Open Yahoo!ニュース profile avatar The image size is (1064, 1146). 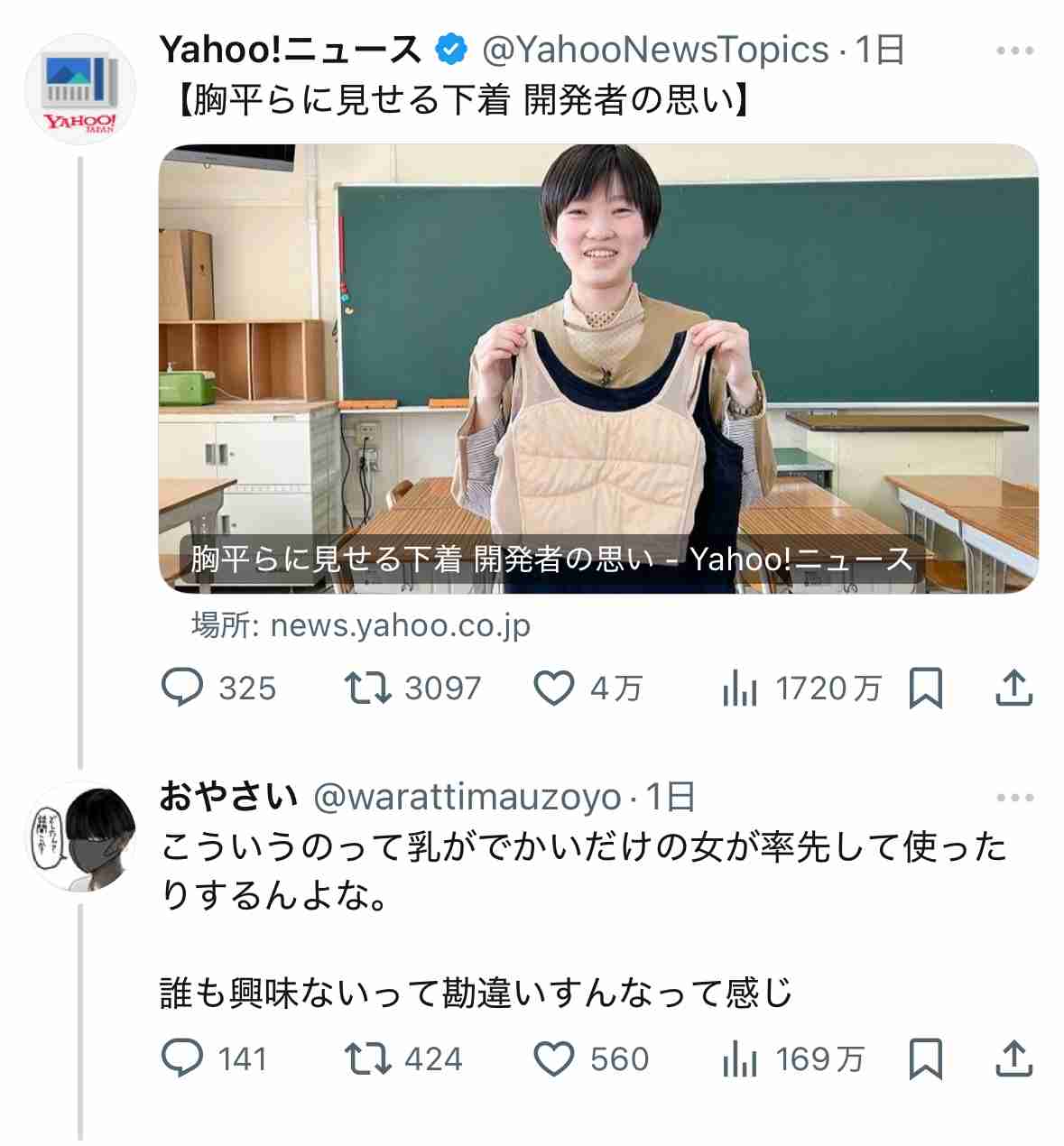click(x=80, y=89)
